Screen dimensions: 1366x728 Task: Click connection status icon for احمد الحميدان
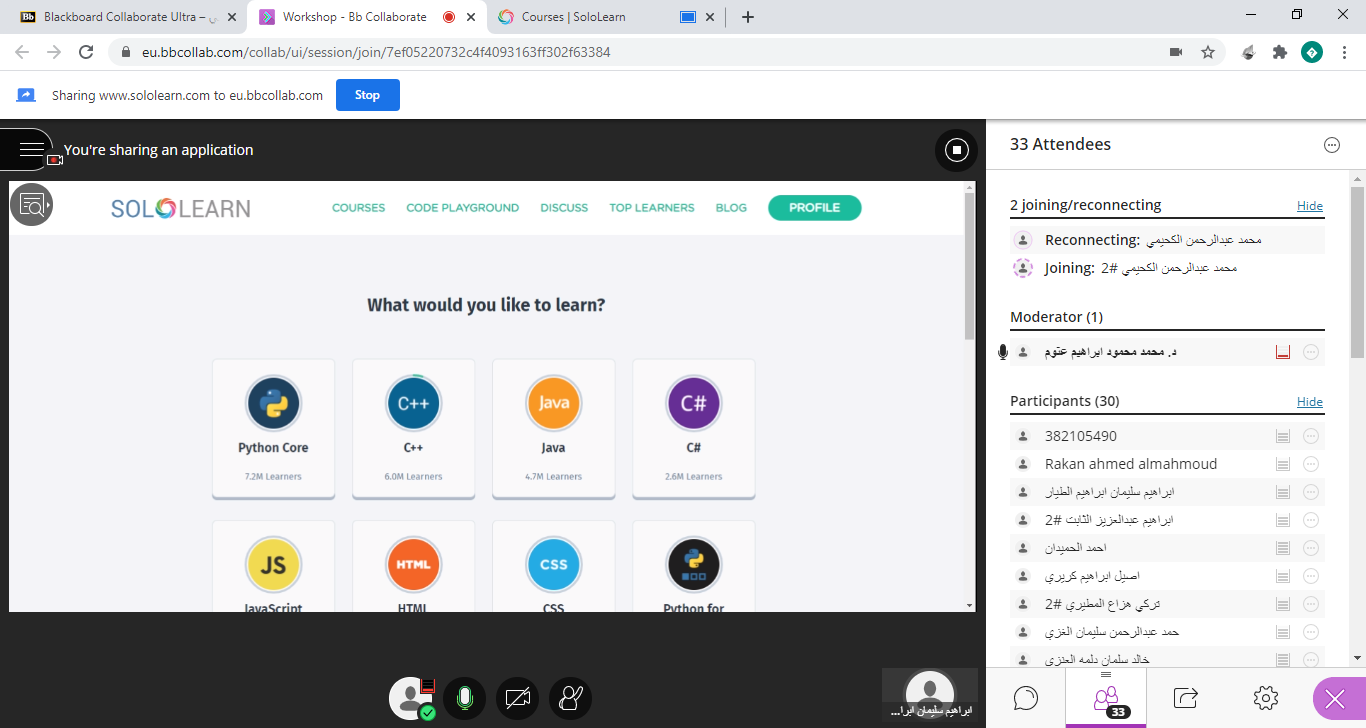(1283, 548)
